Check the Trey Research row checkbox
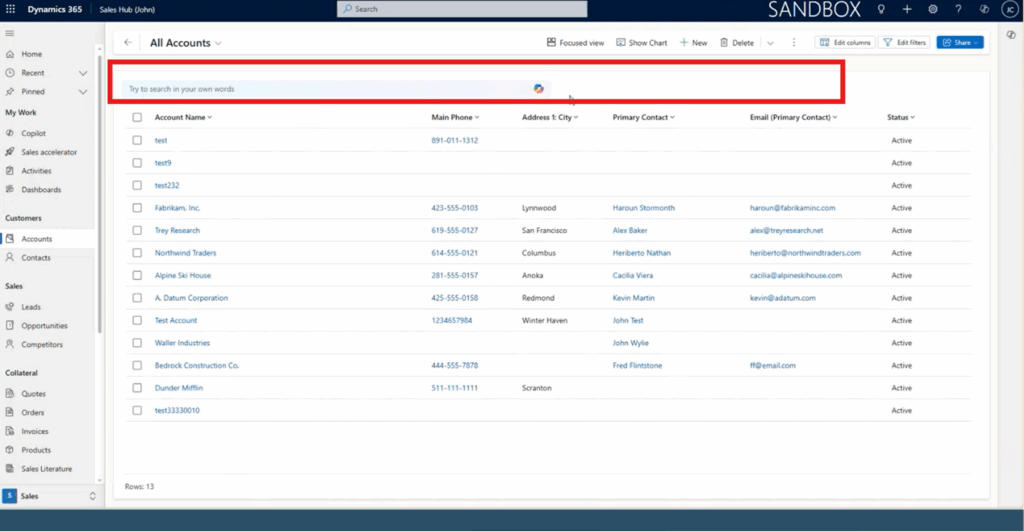The image size is (1024, 531). [x=137, y=231]
